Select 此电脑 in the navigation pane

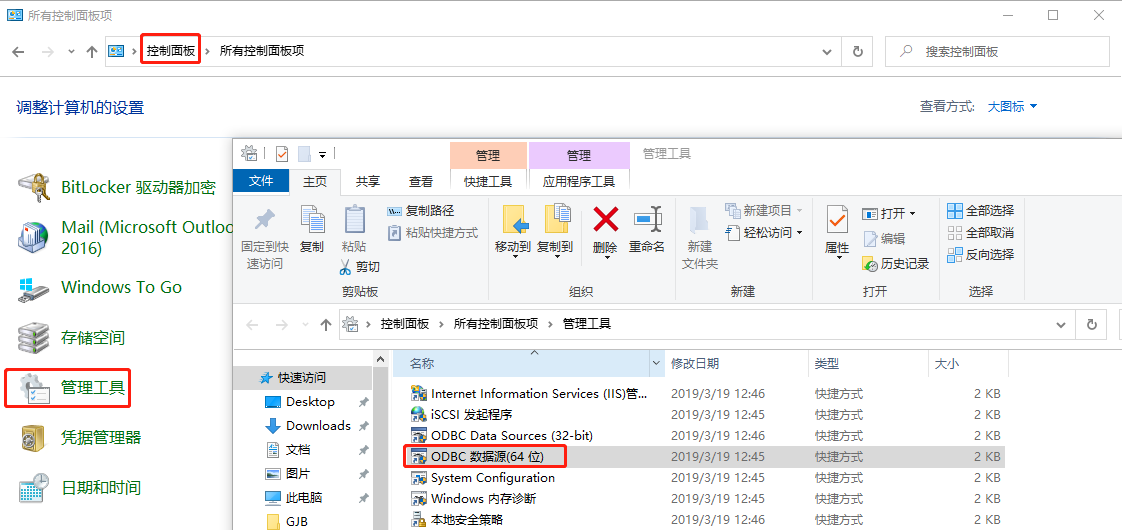pyautogui.click(x=303, y=498)
